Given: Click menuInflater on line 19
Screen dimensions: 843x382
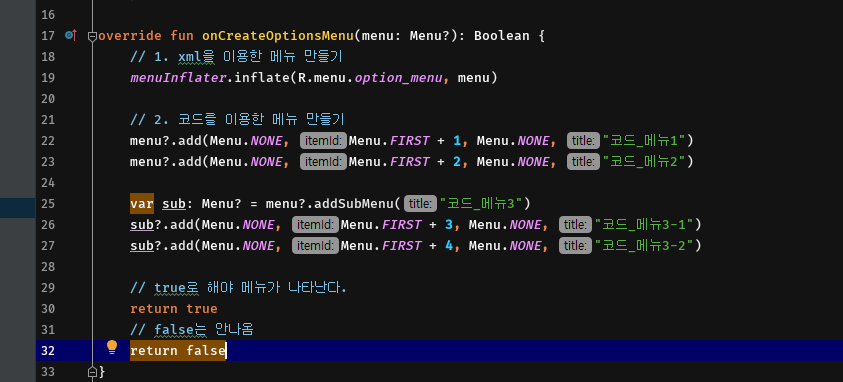Looking at the screenshot, I should coord(178,78).
